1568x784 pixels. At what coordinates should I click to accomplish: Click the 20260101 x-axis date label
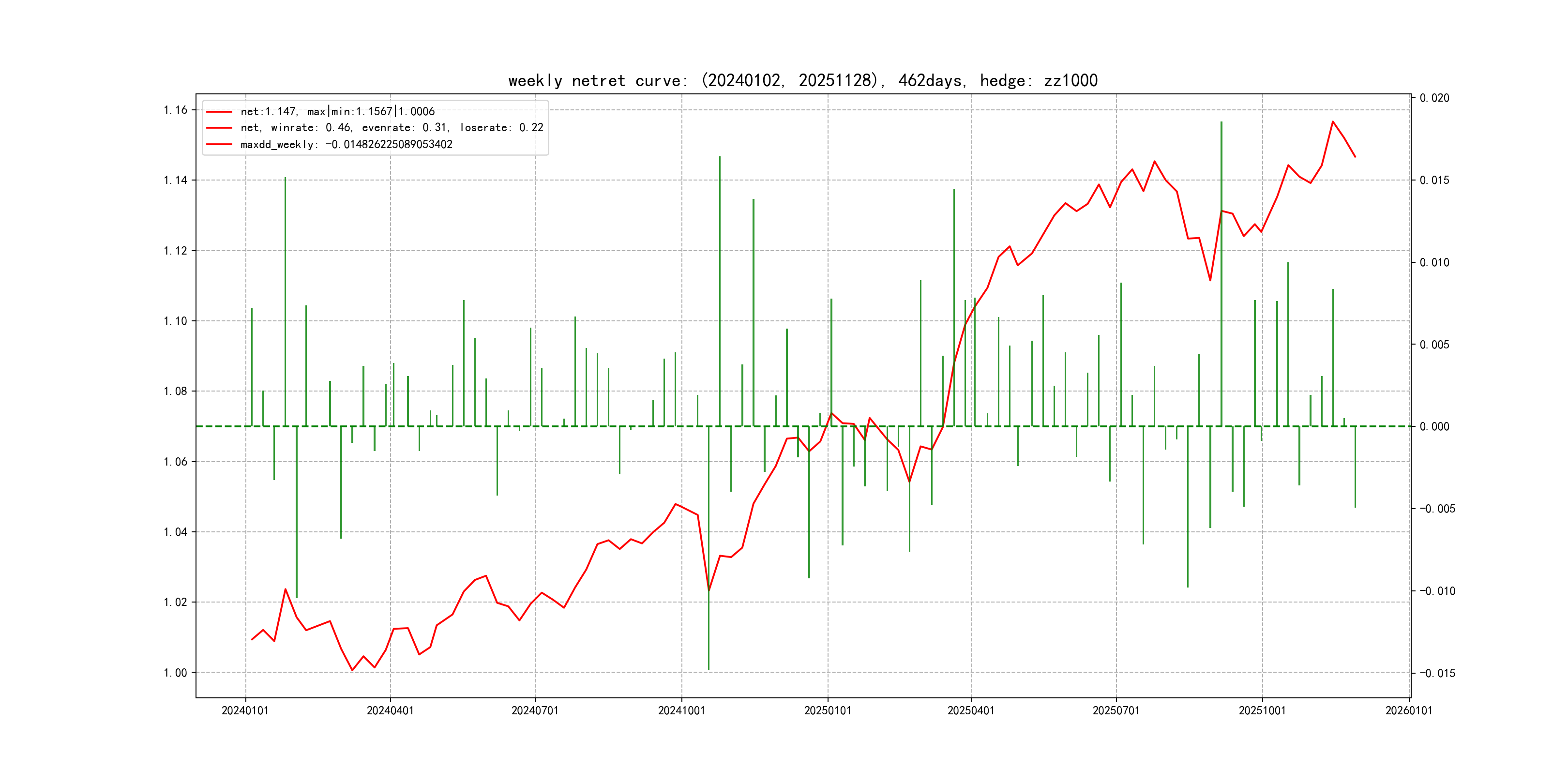[x=1408, y=710]
